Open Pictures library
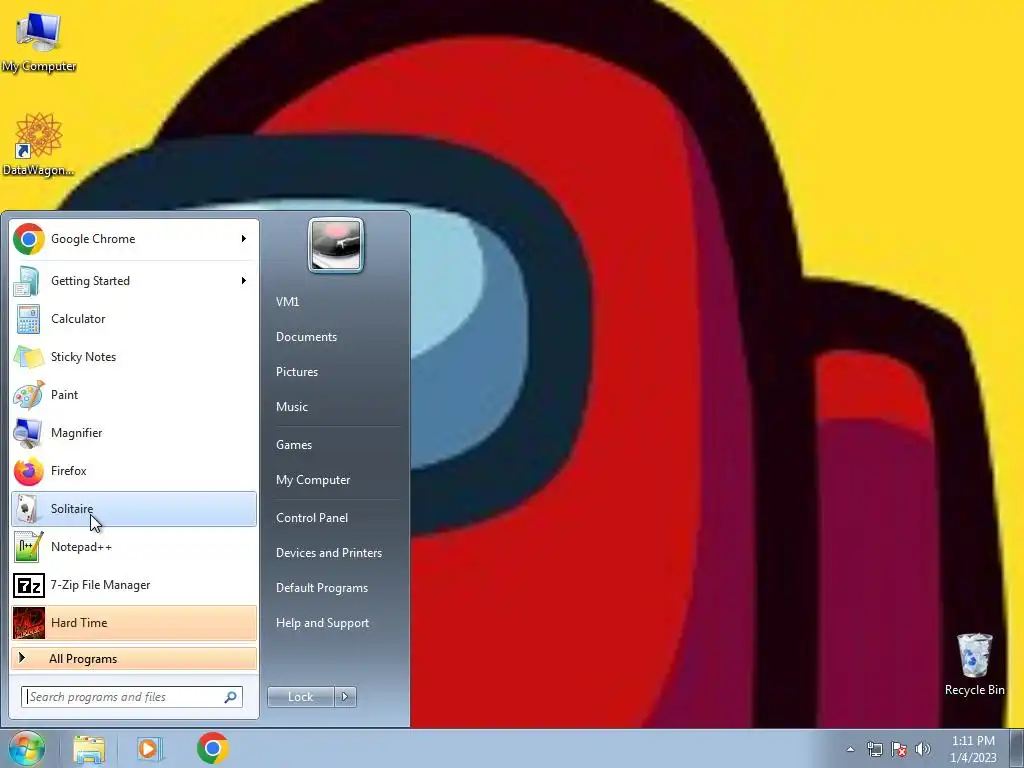Screen dimensions: 1024x768 tap(297, 372)
